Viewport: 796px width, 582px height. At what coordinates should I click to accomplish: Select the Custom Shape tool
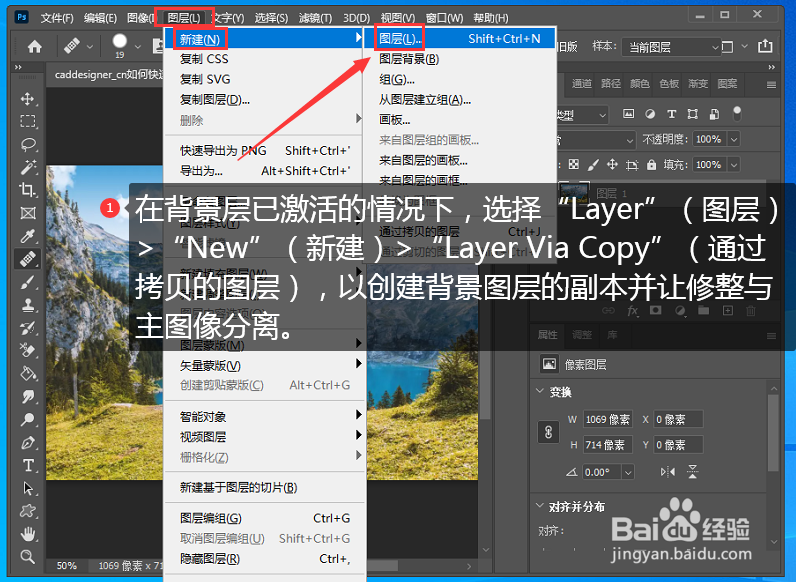pos(27,511)
